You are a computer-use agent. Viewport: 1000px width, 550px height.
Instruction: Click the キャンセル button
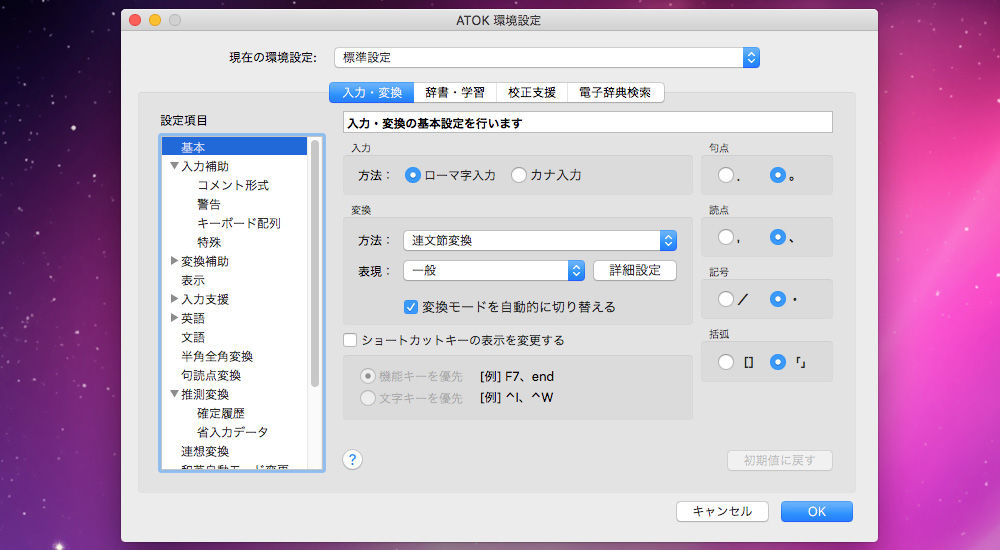click(722, 511)
